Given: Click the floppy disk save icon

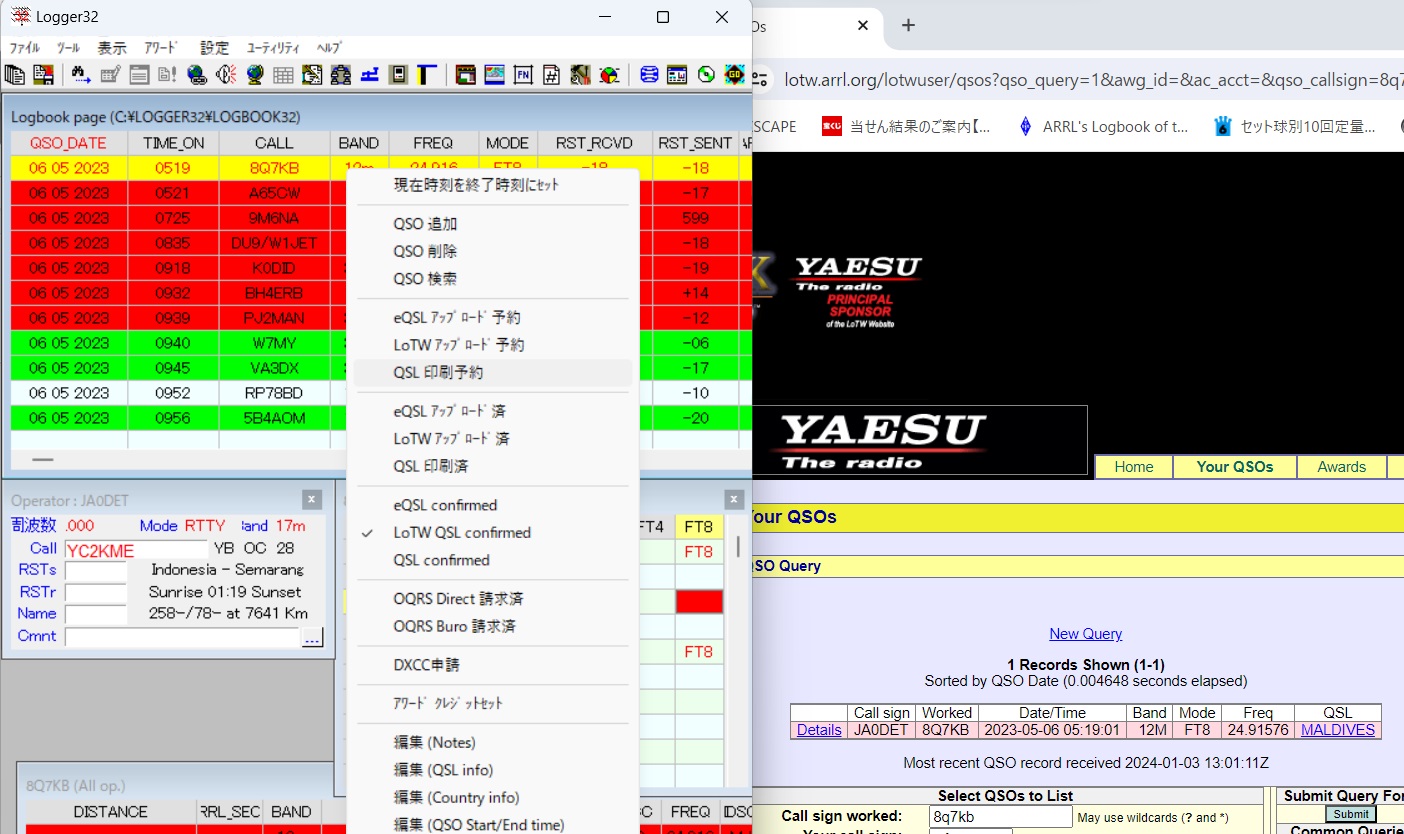Looking at the screenshot, I should coord(42,74).
